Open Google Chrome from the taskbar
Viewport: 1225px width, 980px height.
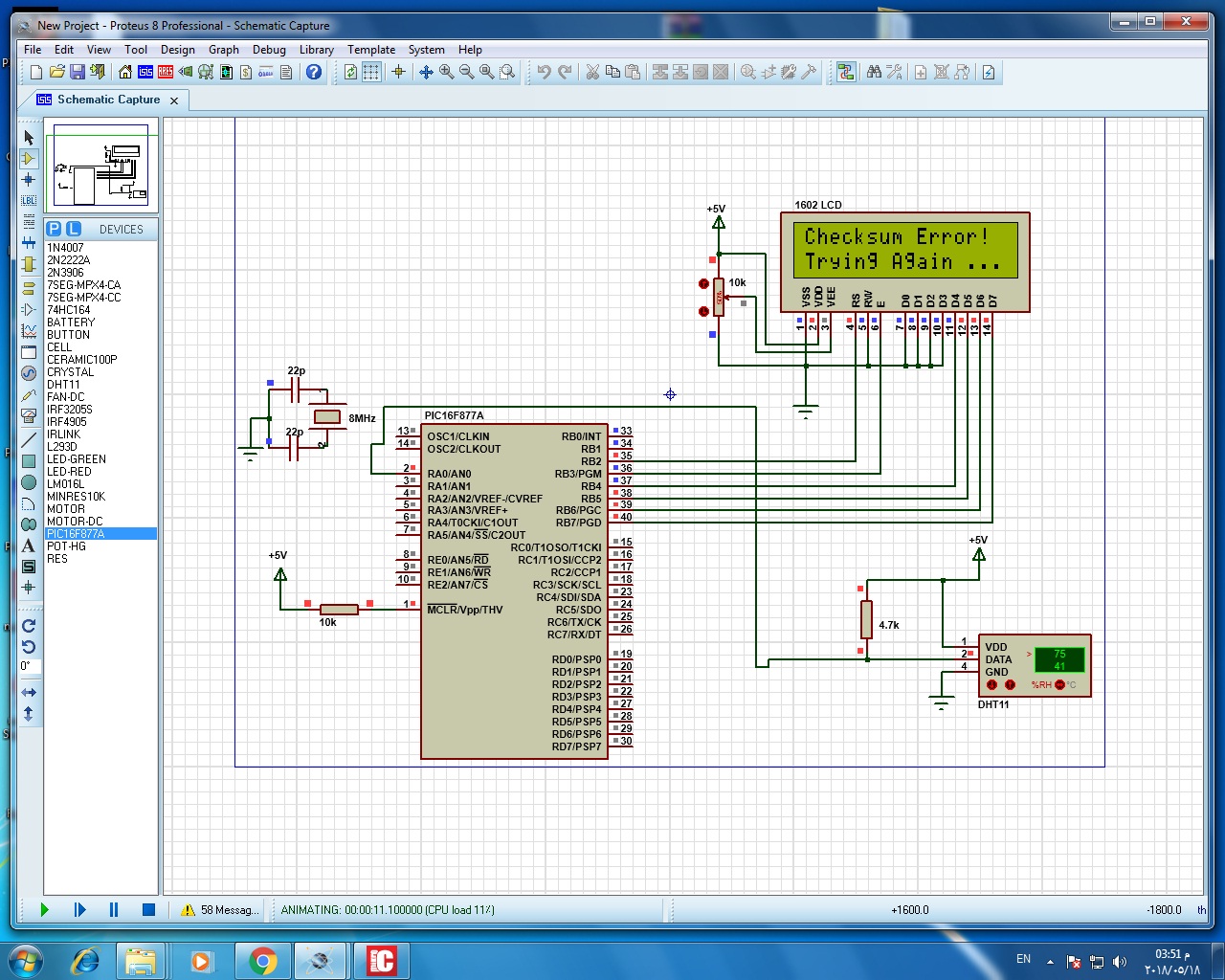(263, 961)
